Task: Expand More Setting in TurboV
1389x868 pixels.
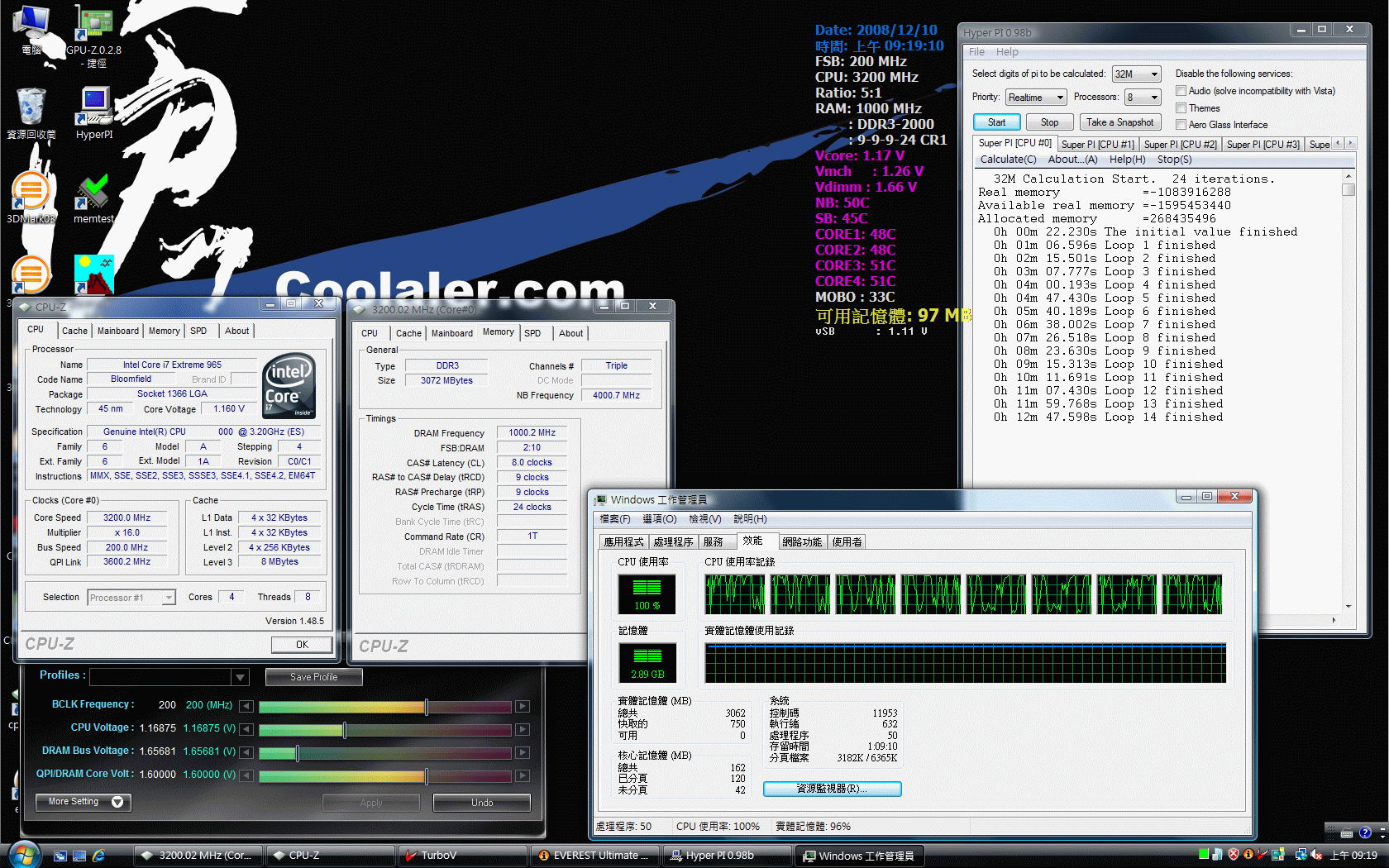Action: pos(84,802)
